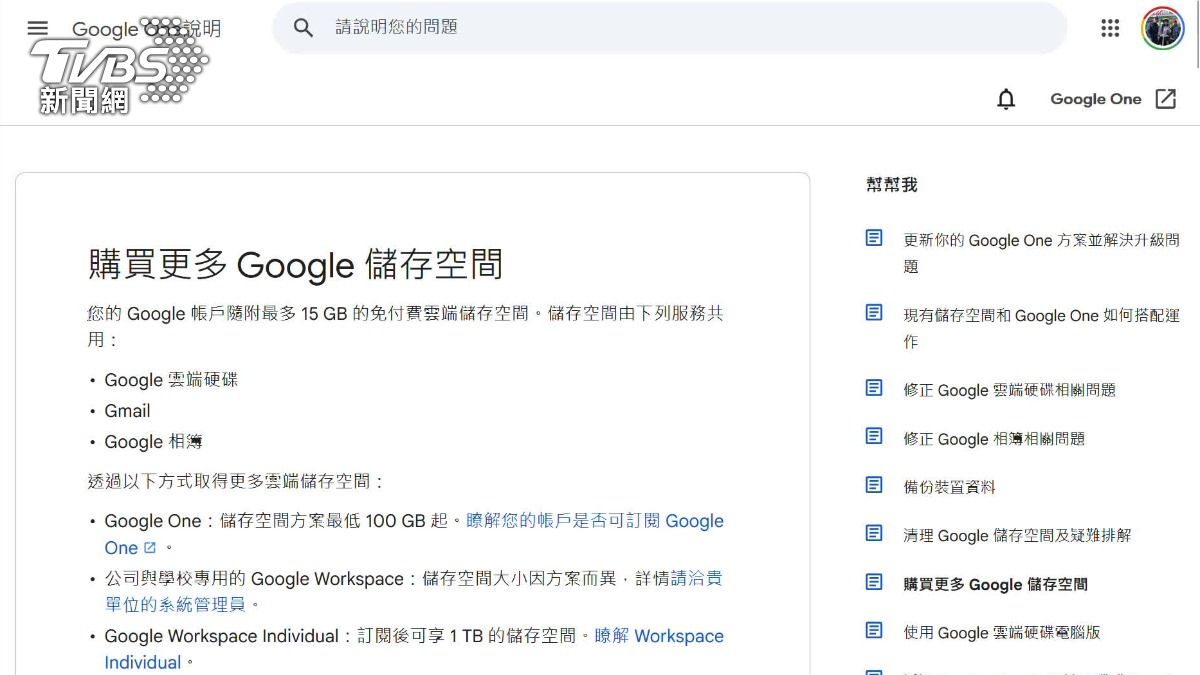Image resolution: width=1200 pixels, height=675 pixels.
Task: Click the search magnifier icon
Action: click(x=304, y=28)
